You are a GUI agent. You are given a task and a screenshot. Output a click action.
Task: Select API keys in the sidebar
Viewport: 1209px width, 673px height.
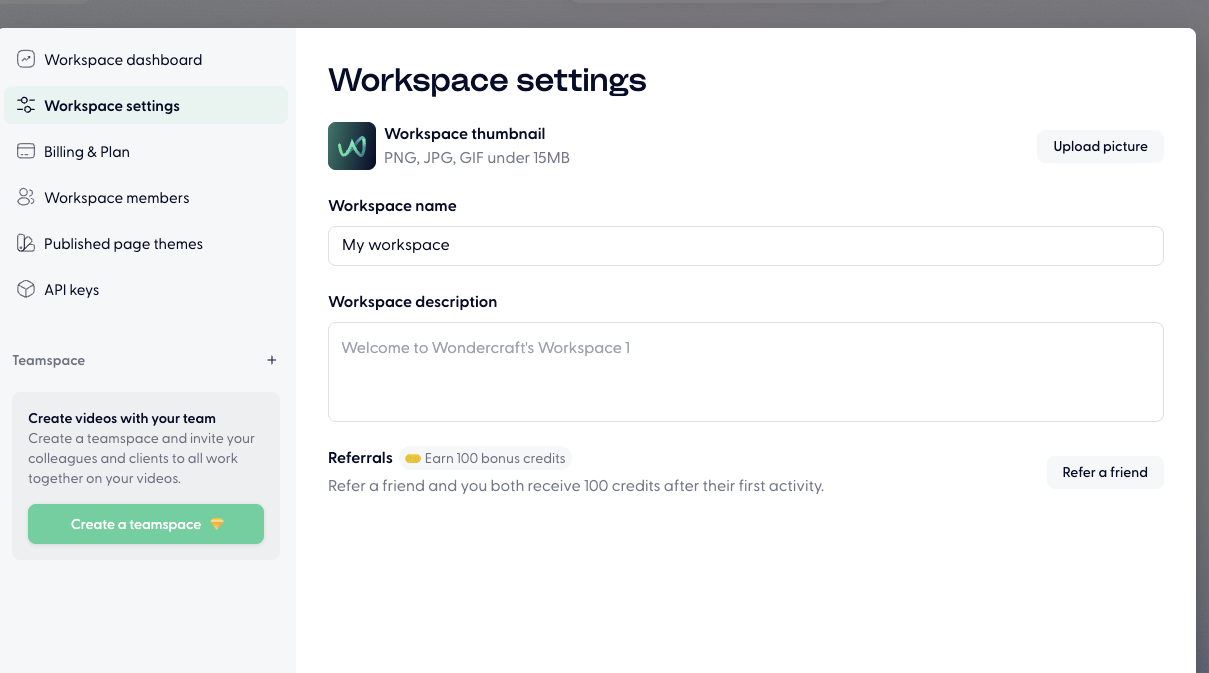tap(72, 290)
